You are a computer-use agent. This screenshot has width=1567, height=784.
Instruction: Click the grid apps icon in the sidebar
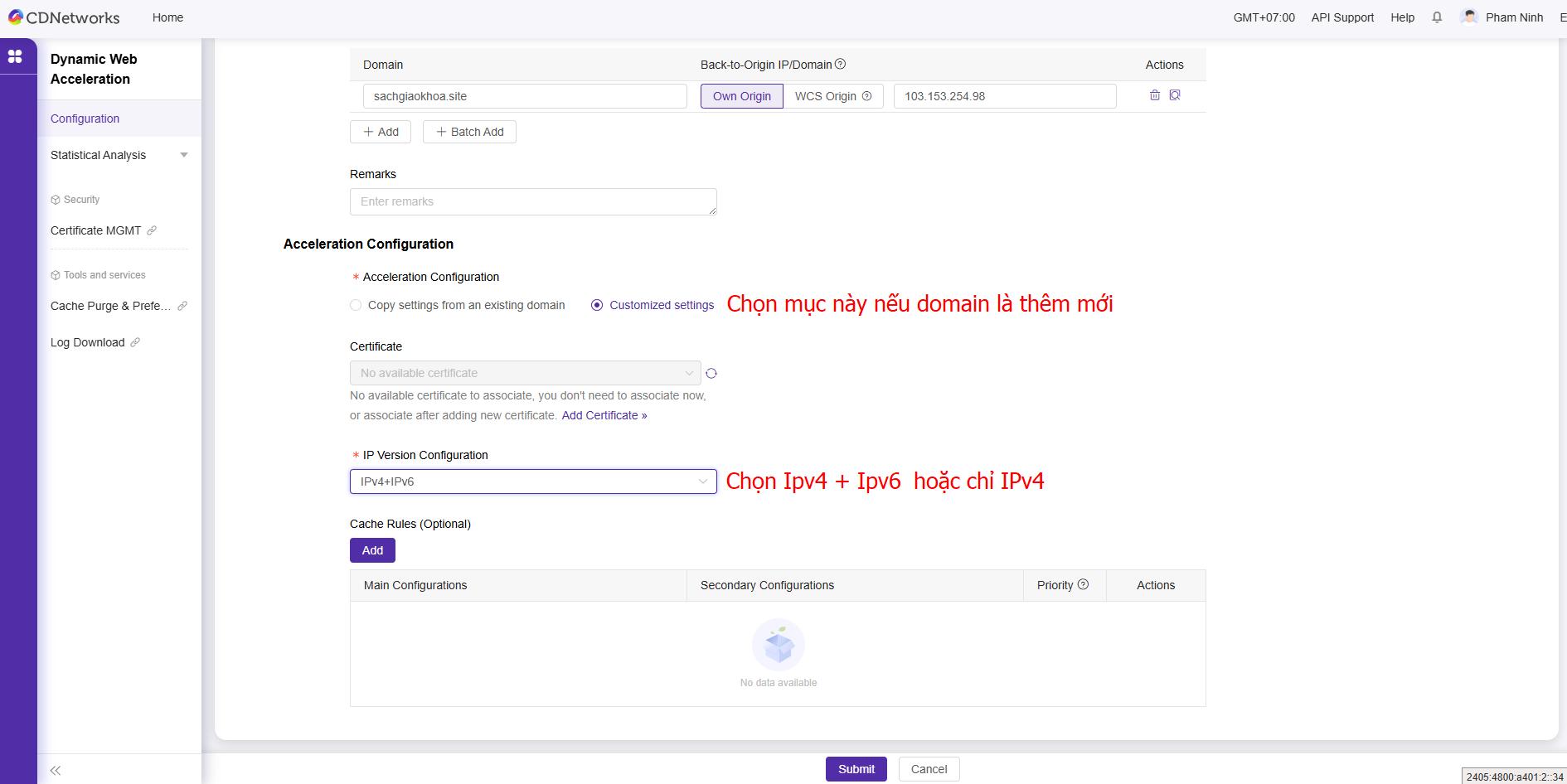15,56
